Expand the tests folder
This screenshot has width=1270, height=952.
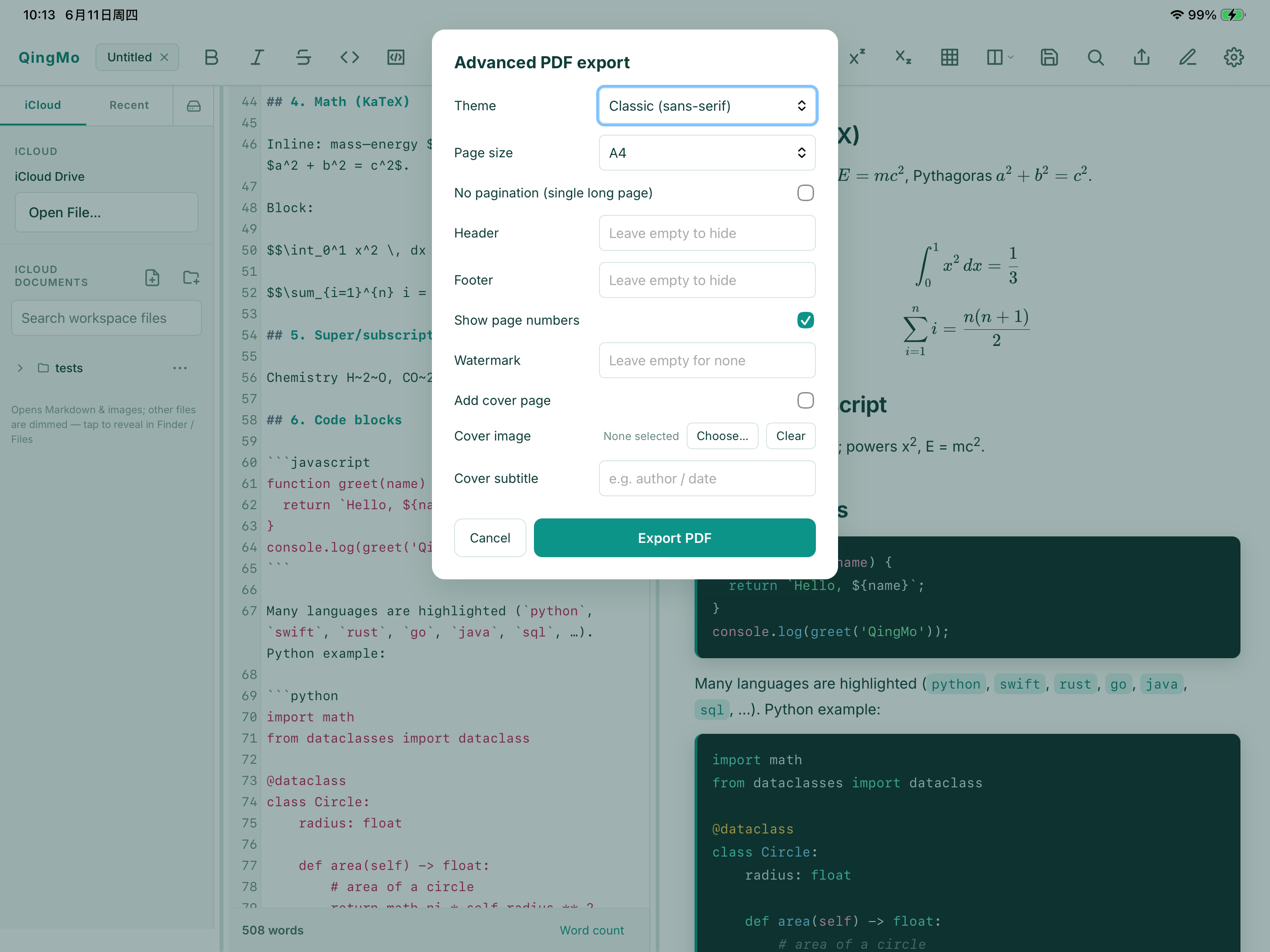pyautogui.click(x=20, y=368)
